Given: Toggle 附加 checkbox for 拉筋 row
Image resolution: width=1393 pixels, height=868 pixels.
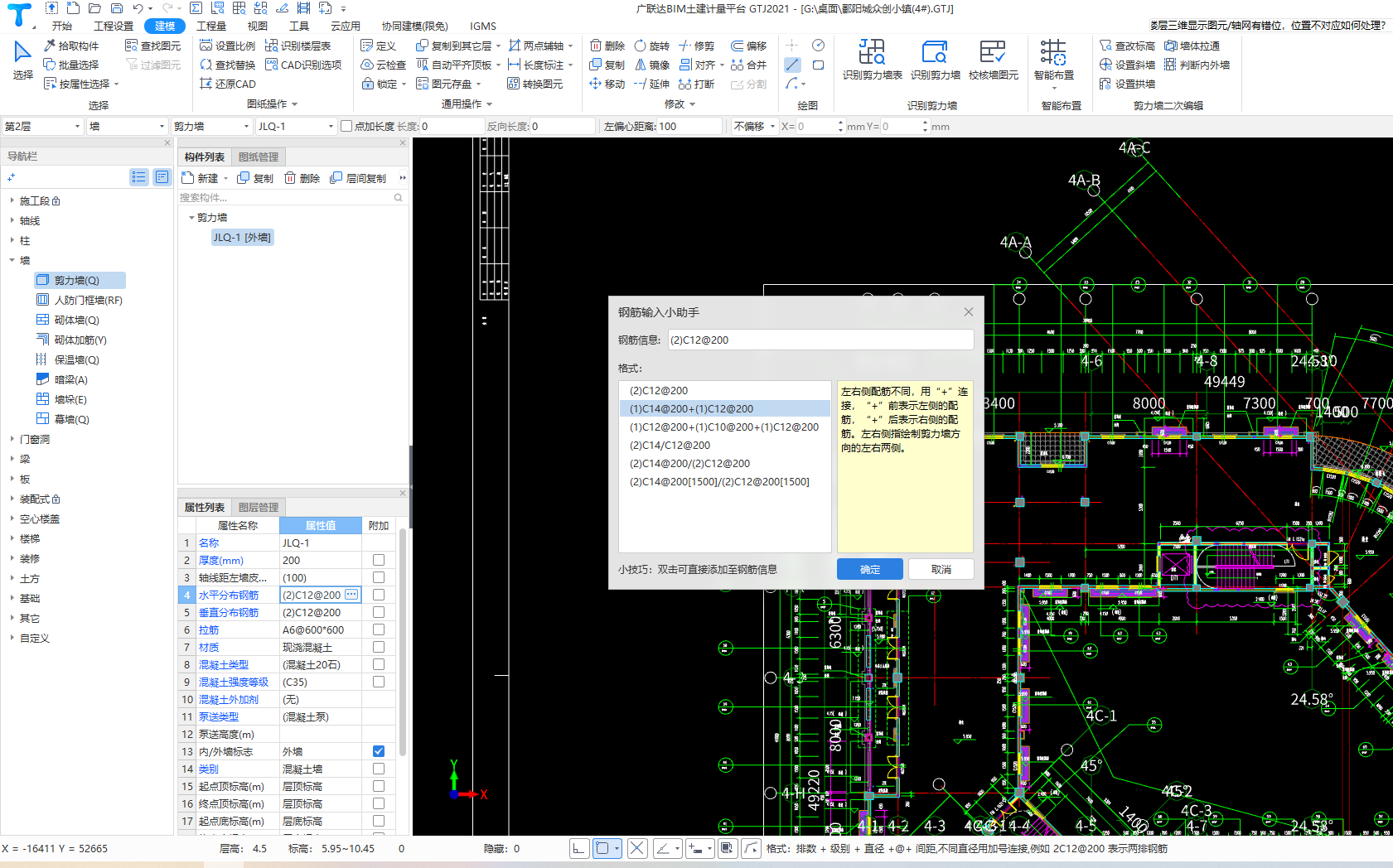Looking at the screenshot, I should pos(379,629).
